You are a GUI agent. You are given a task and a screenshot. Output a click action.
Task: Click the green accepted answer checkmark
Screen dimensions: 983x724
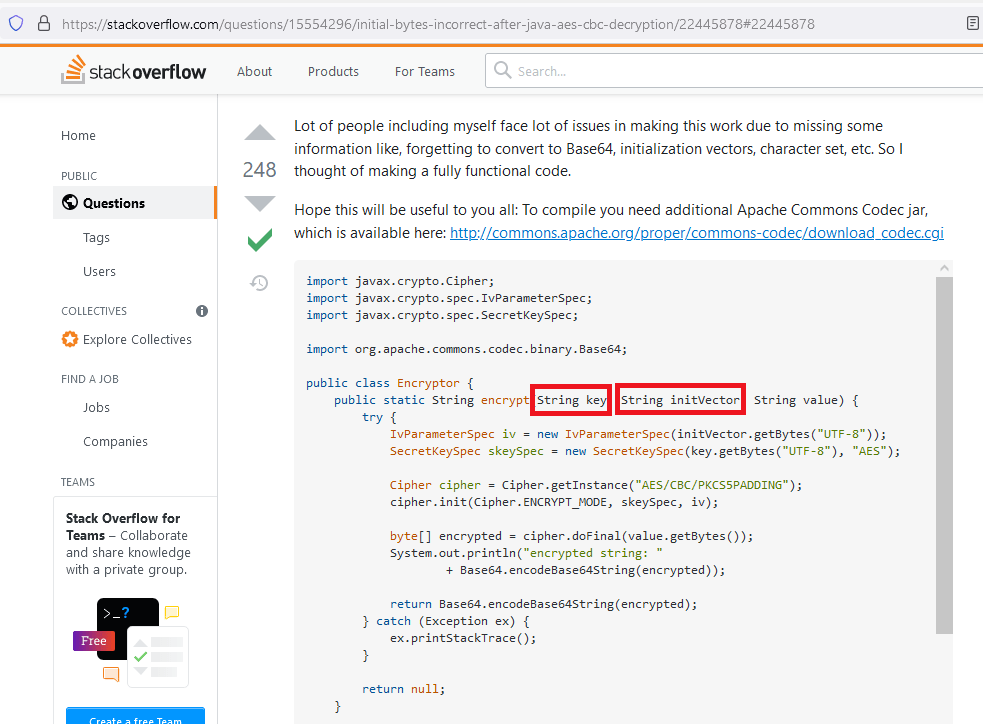(259, 240)
